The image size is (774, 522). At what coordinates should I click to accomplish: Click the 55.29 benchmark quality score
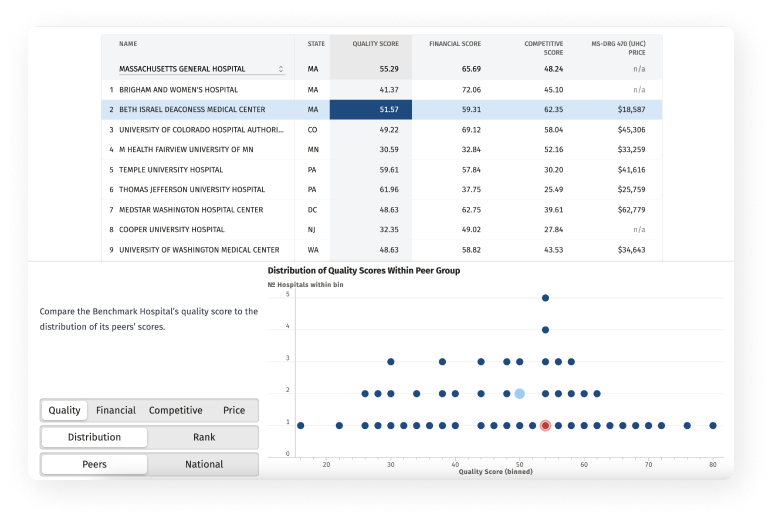point(389,69)
